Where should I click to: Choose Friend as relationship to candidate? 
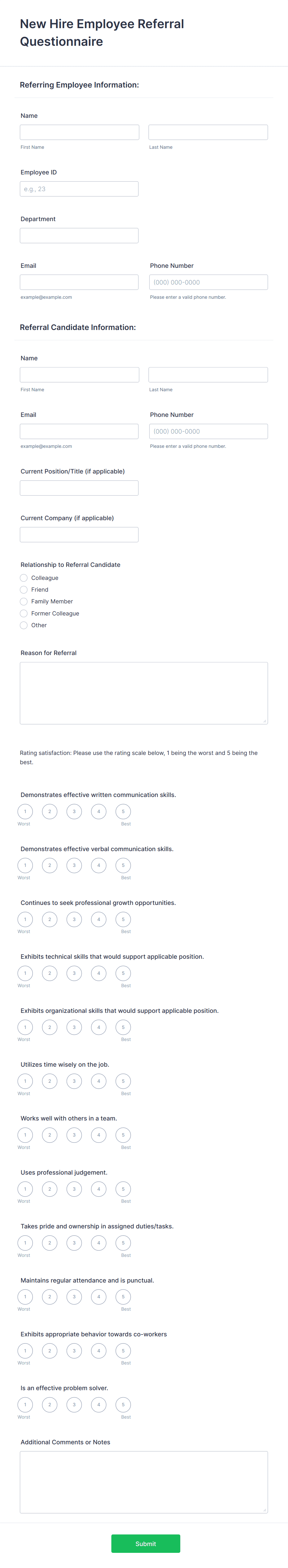(24, 589)
